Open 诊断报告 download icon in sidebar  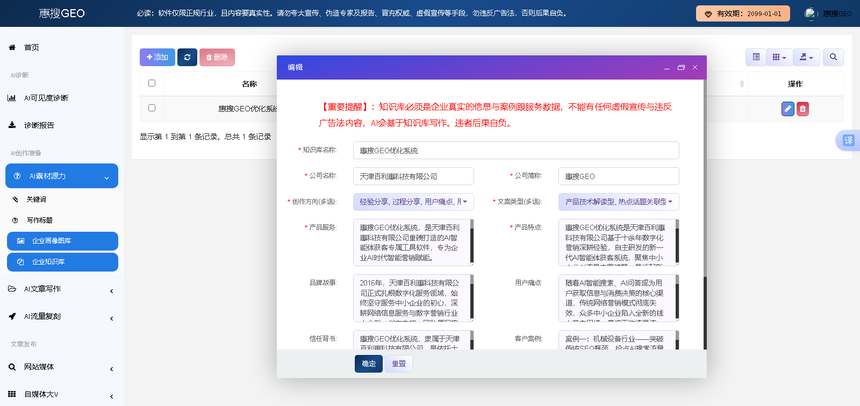(12, 125)
